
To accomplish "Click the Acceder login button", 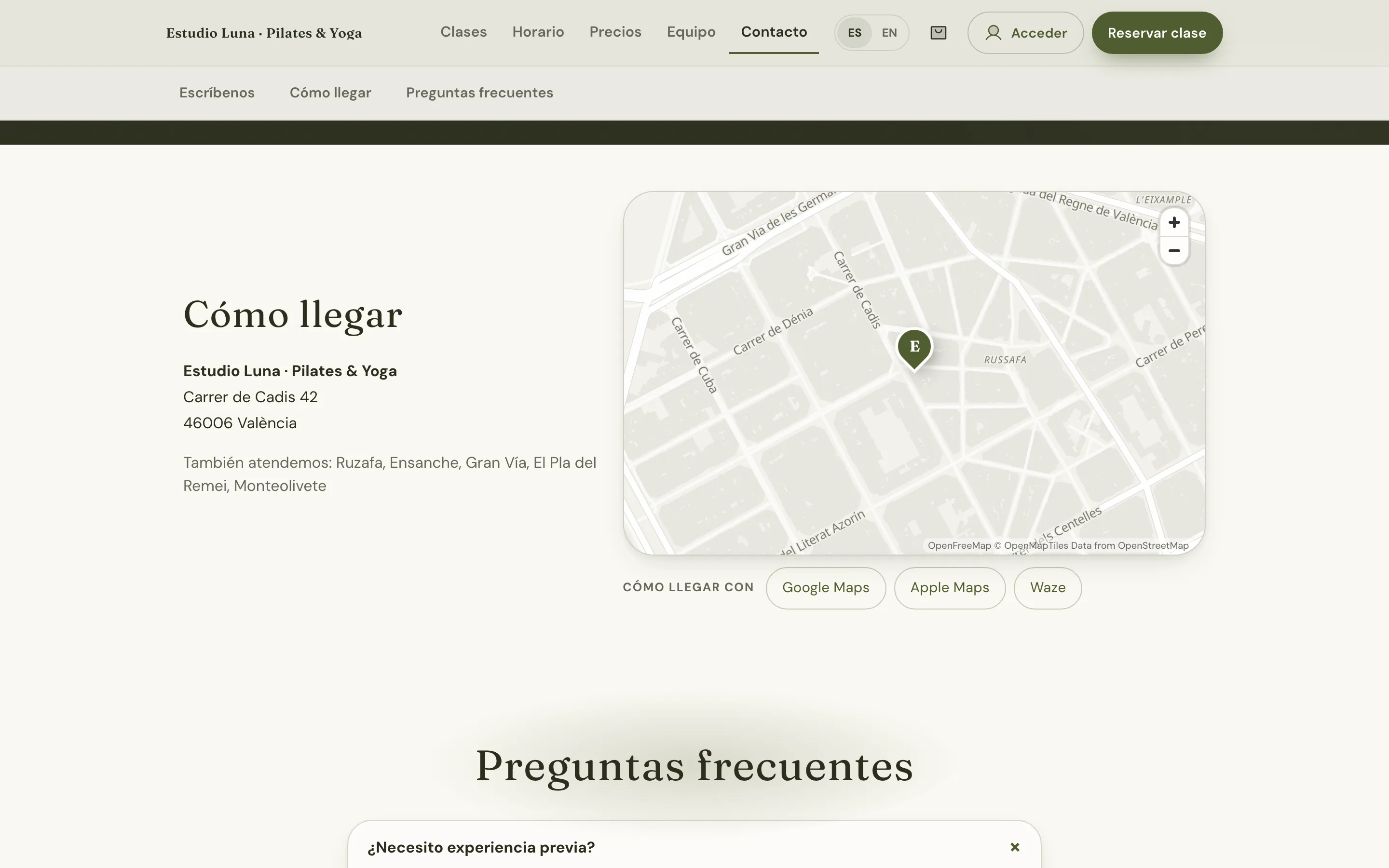I will tap(1025, 33).
